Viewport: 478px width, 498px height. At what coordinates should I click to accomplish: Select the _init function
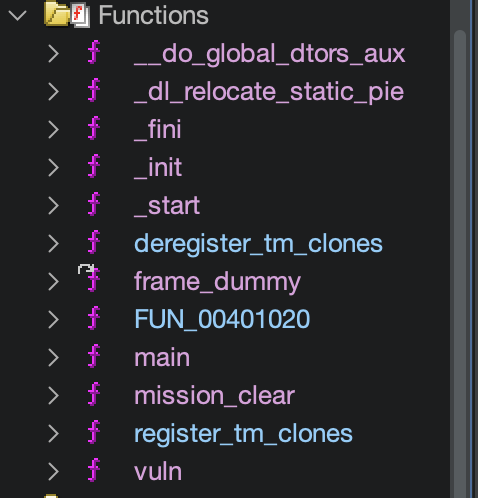pos(158,168)
